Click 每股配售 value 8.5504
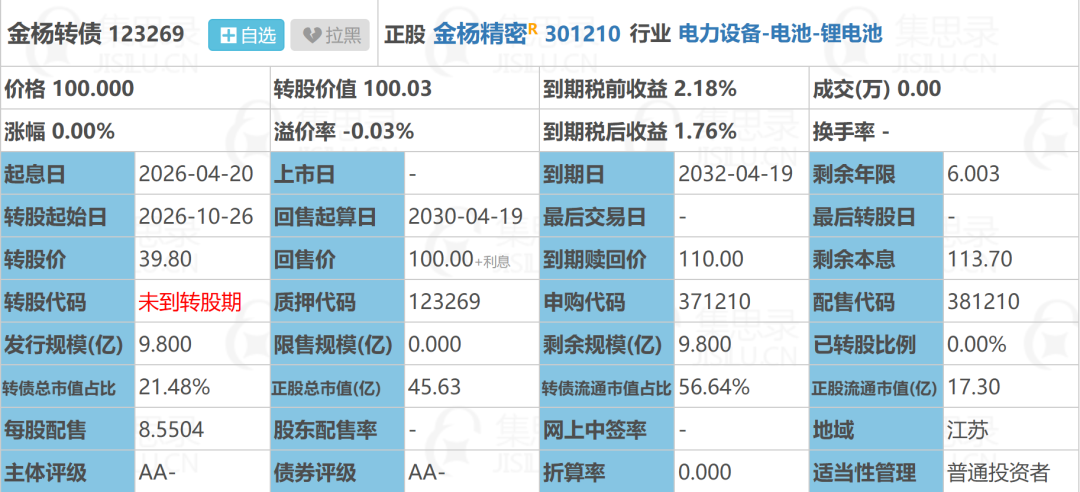 (172, 430)
